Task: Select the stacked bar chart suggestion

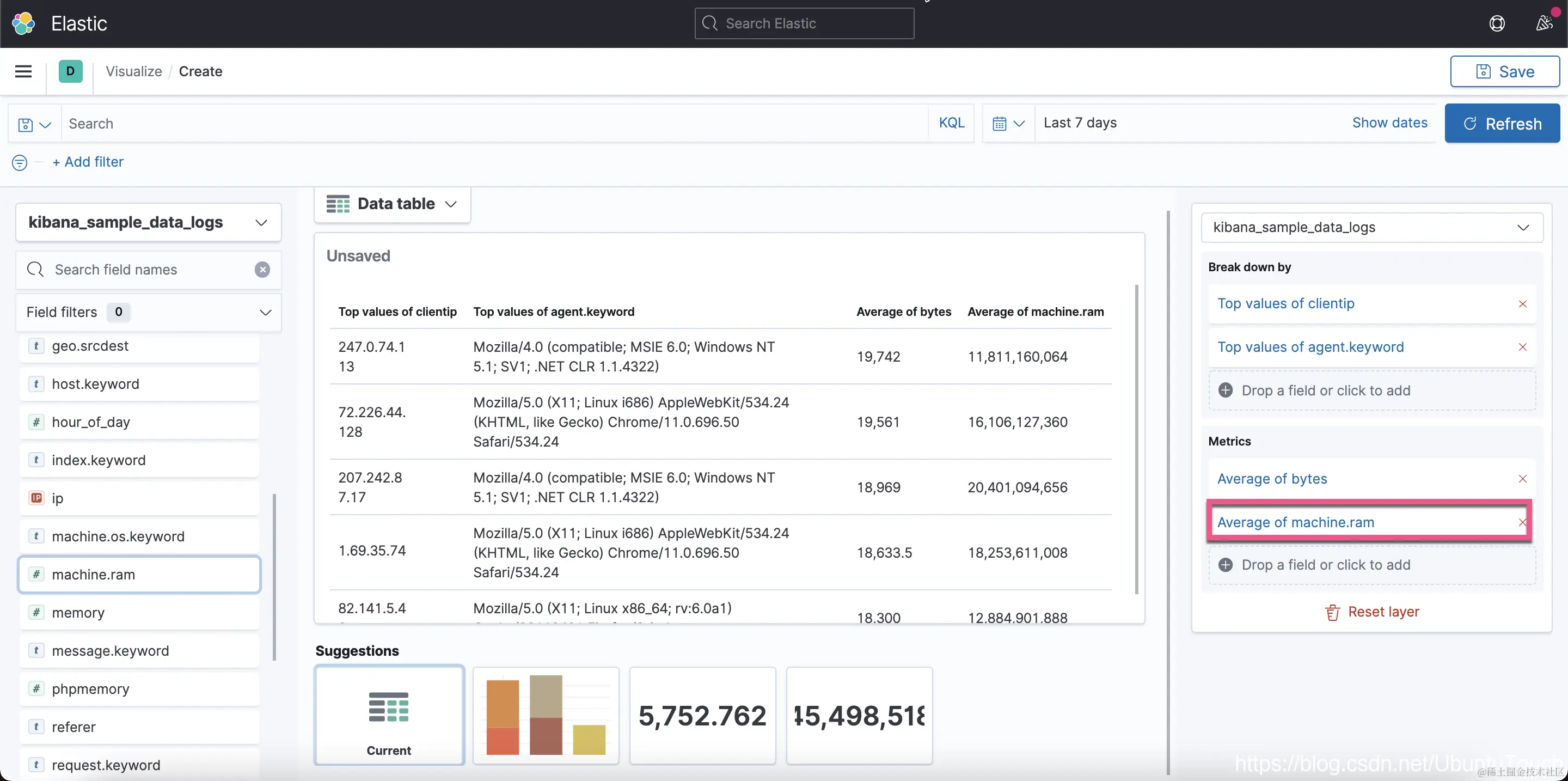Action: (x=546, y=715)
